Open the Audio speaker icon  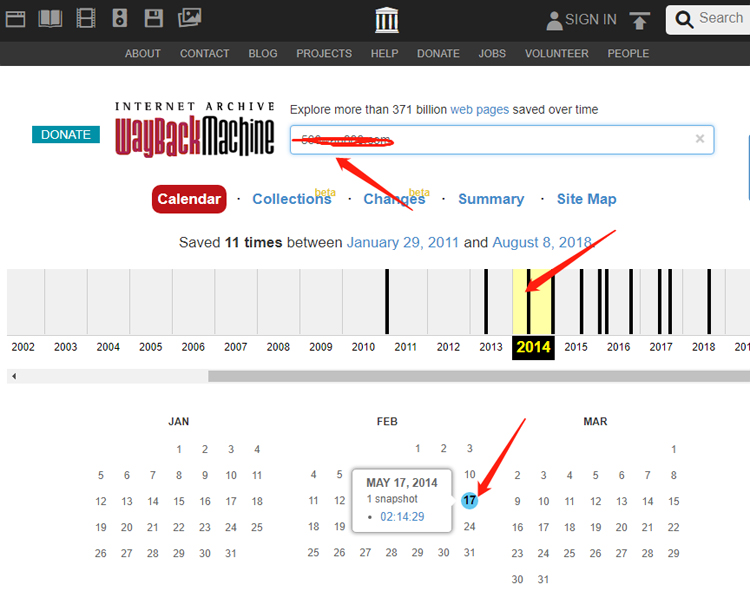120,18
